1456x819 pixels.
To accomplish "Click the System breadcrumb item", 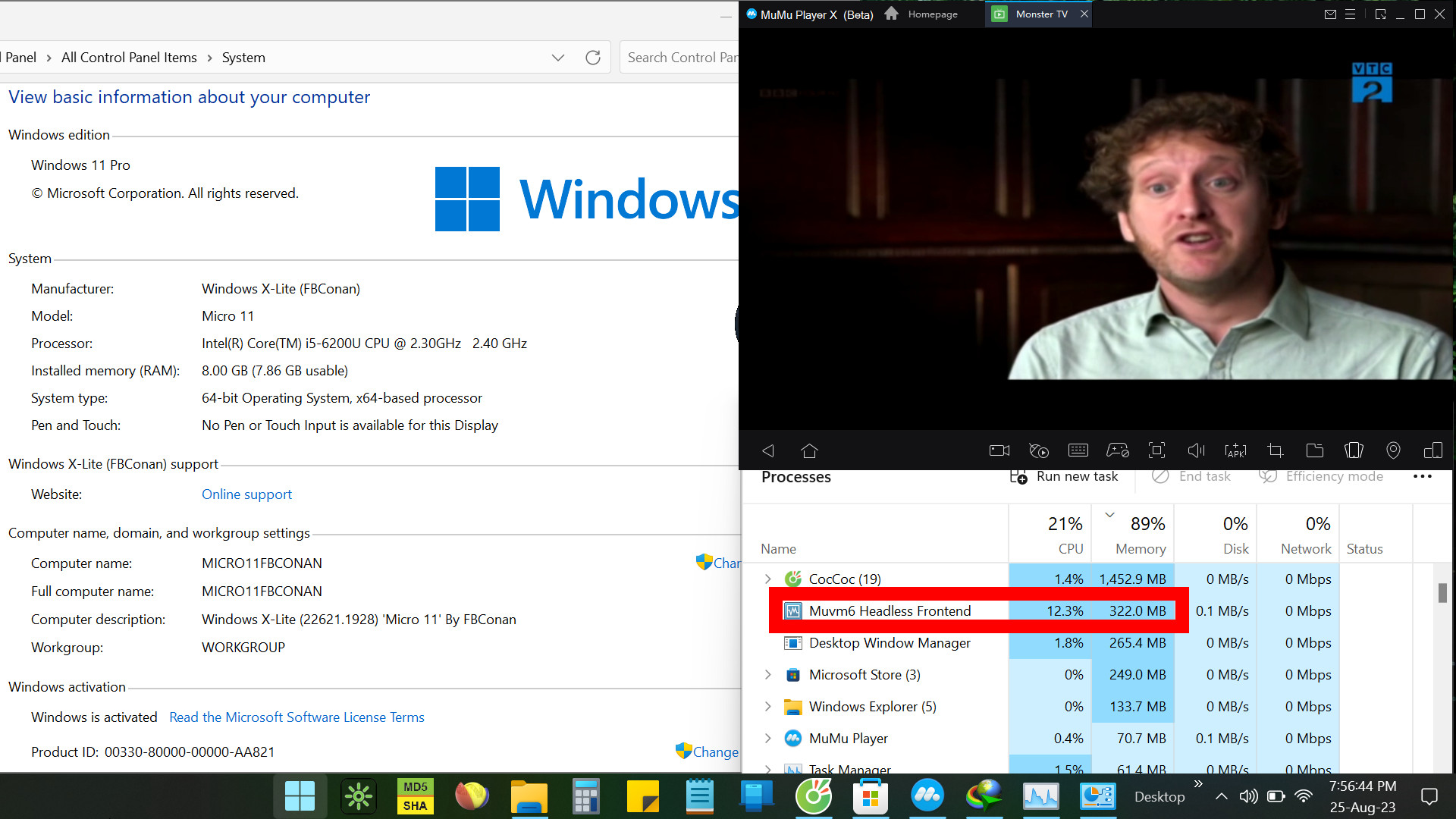I will coord(243,58).
